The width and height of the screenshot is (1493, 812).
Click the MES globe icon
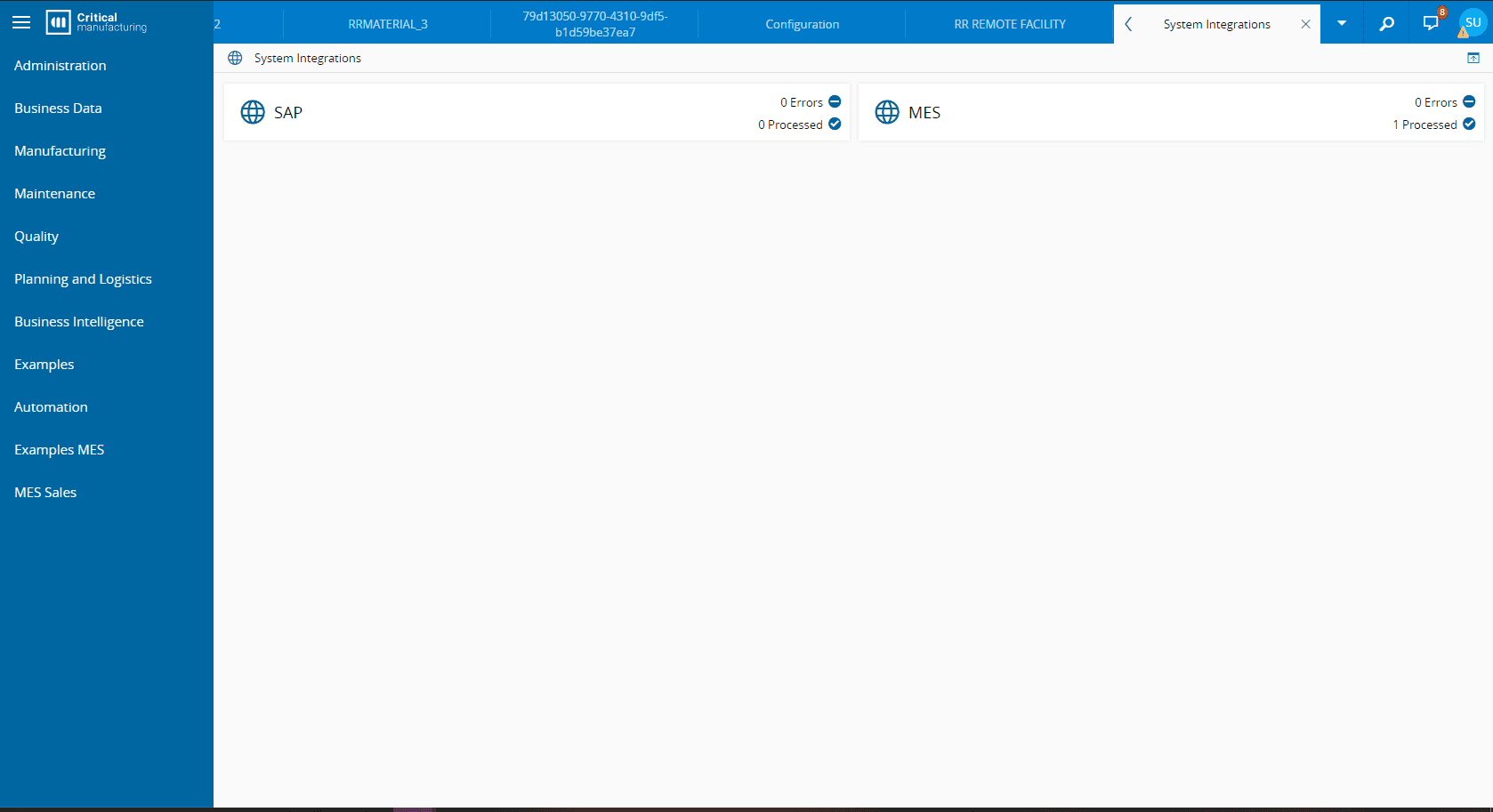coord(887,112)
